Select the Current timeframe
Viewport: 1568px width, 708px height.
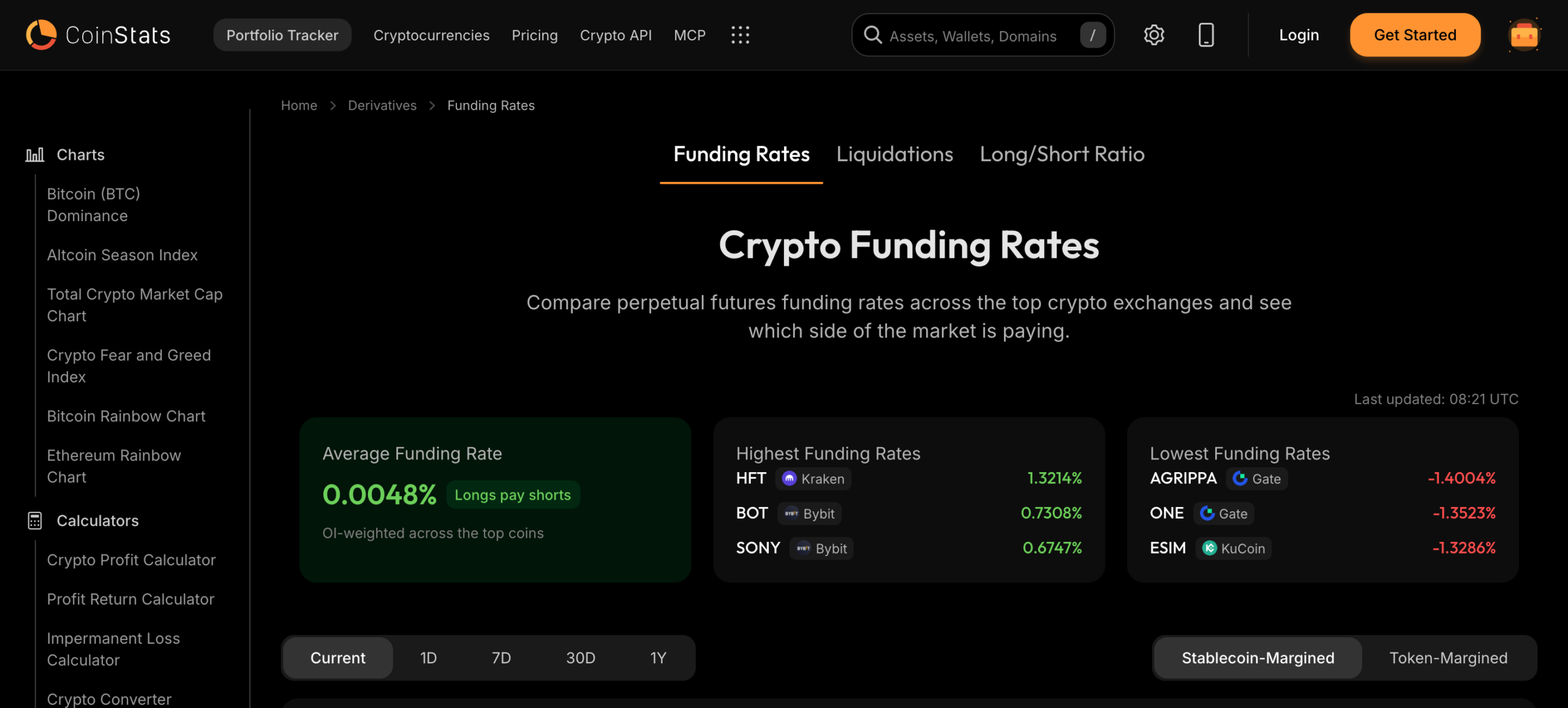[337, 658]
